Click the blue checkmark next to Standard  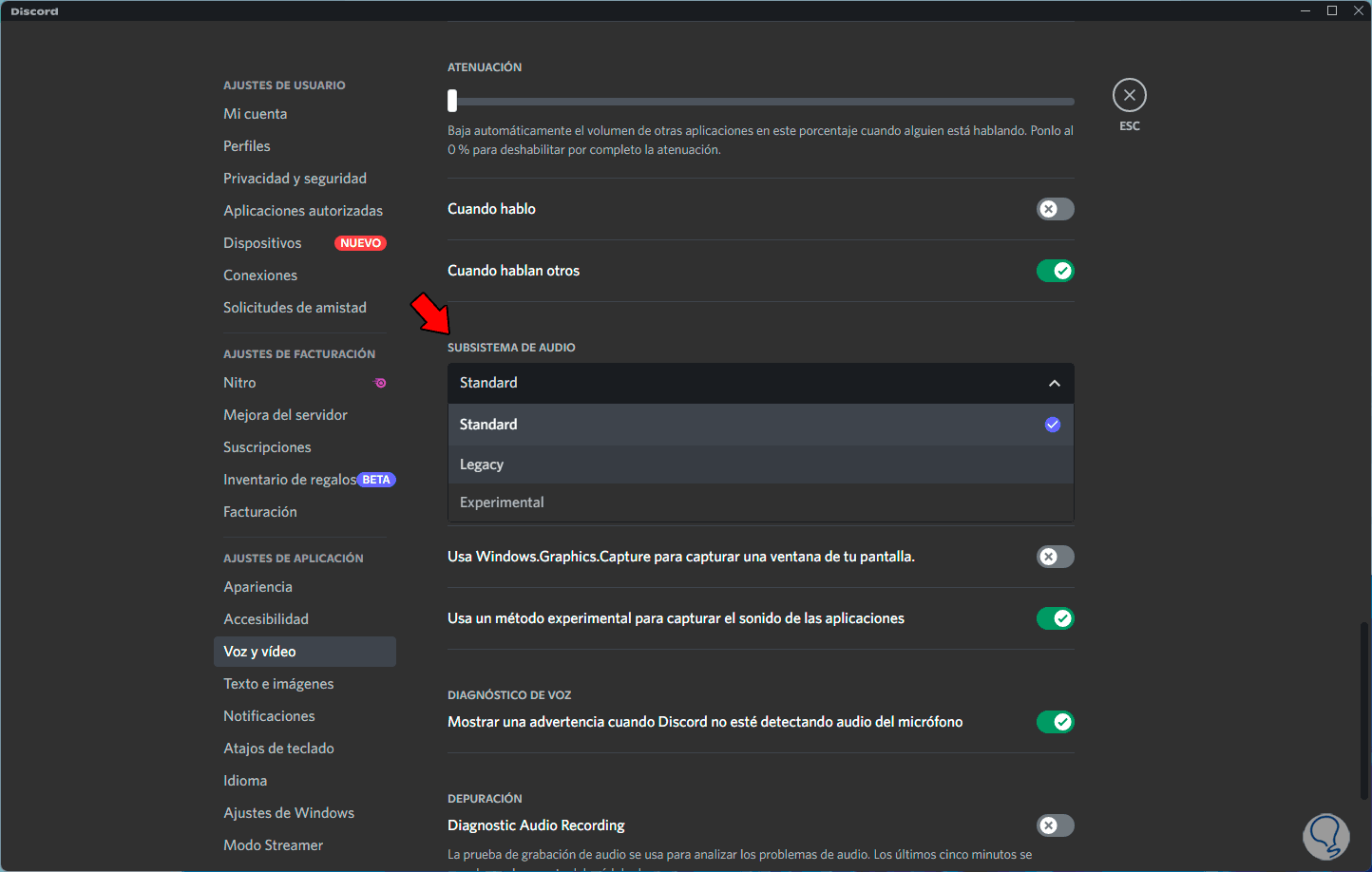point(1052,425)
